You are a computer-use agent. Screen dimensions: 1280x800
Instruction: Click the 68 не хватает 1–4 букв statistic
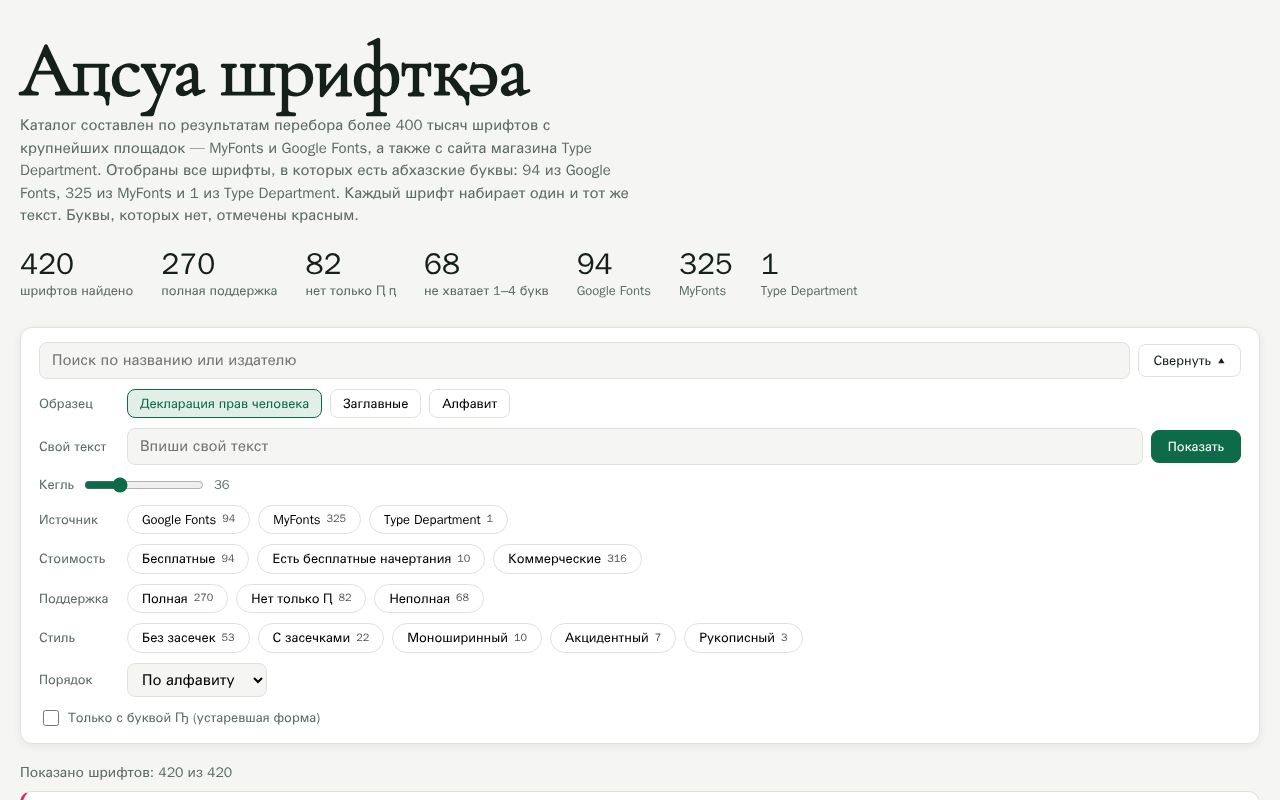tap(486, 273)
